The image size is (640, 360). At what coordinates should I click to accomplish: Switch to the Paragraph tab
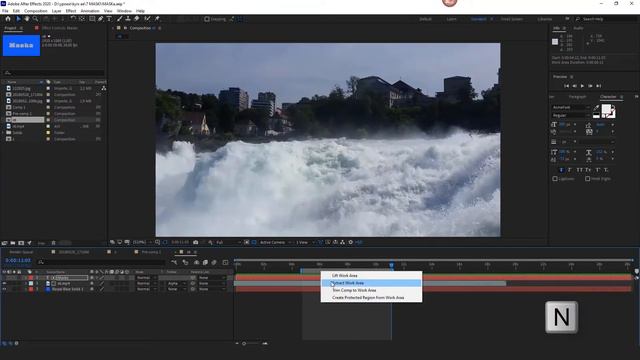pos(577,97)
